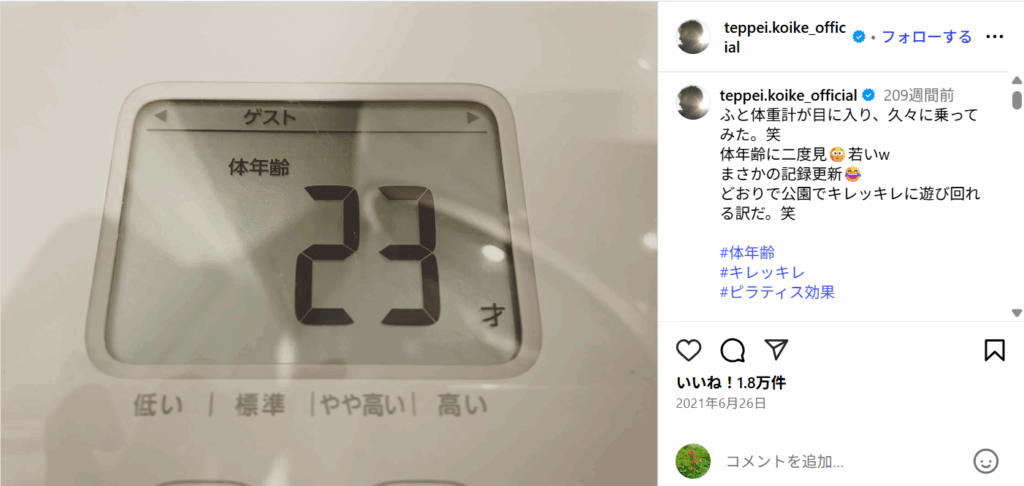Like the post with the heart icon
Viewport: 1024px width, 486px height.
coord(688,351)
